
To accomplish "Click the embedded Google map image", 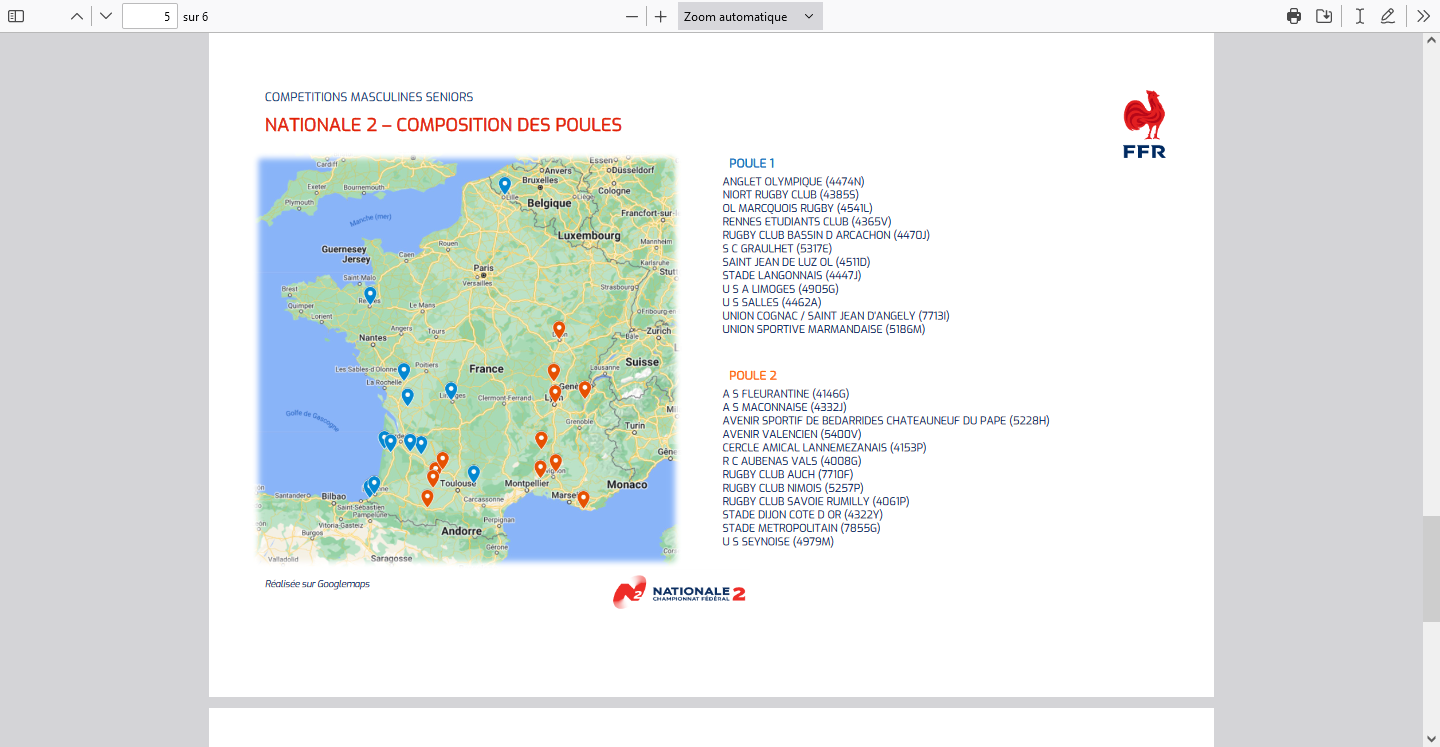I will click(467, 360).
